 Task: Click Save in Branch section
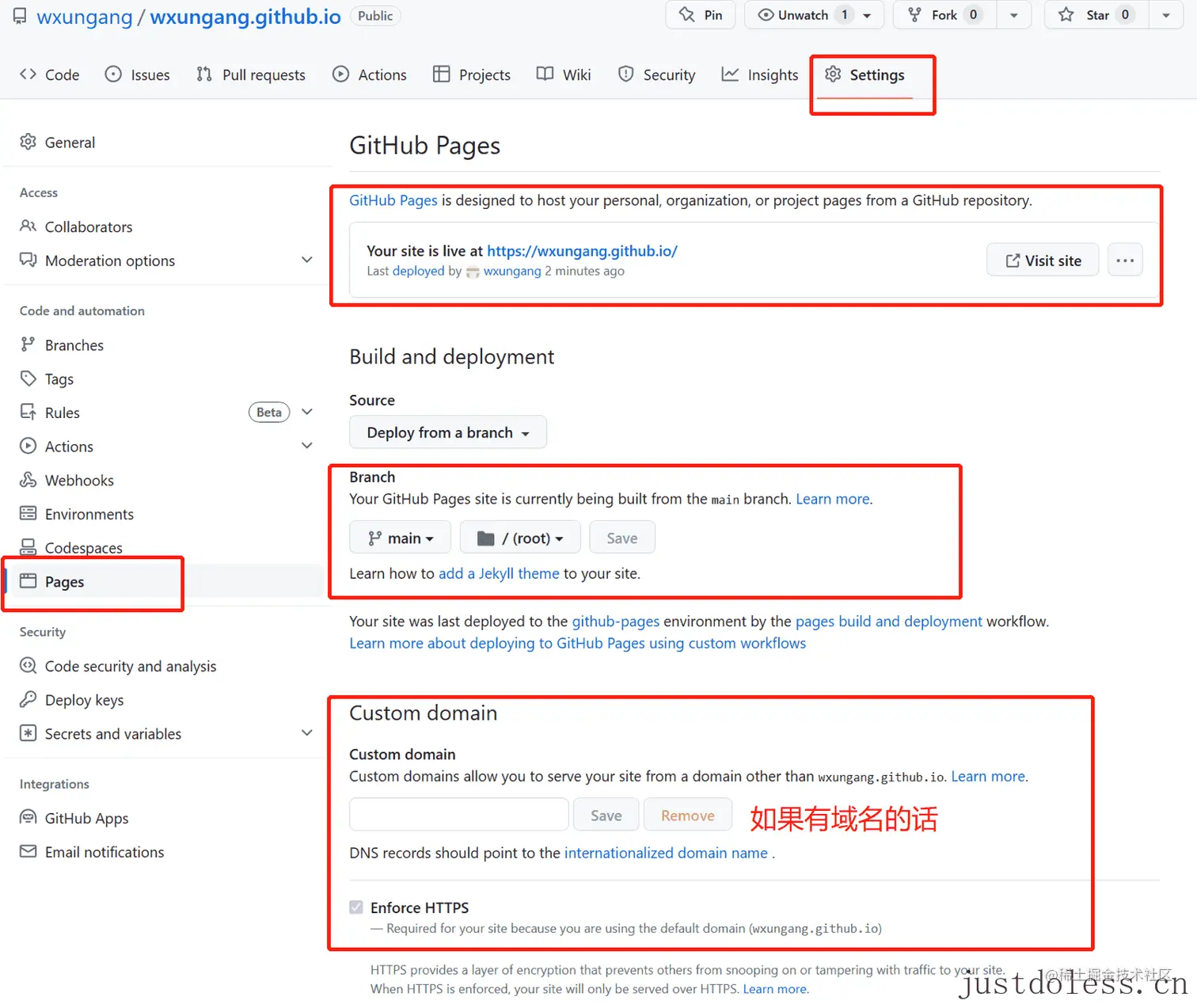pyautogui.click(x=622, y=538)
